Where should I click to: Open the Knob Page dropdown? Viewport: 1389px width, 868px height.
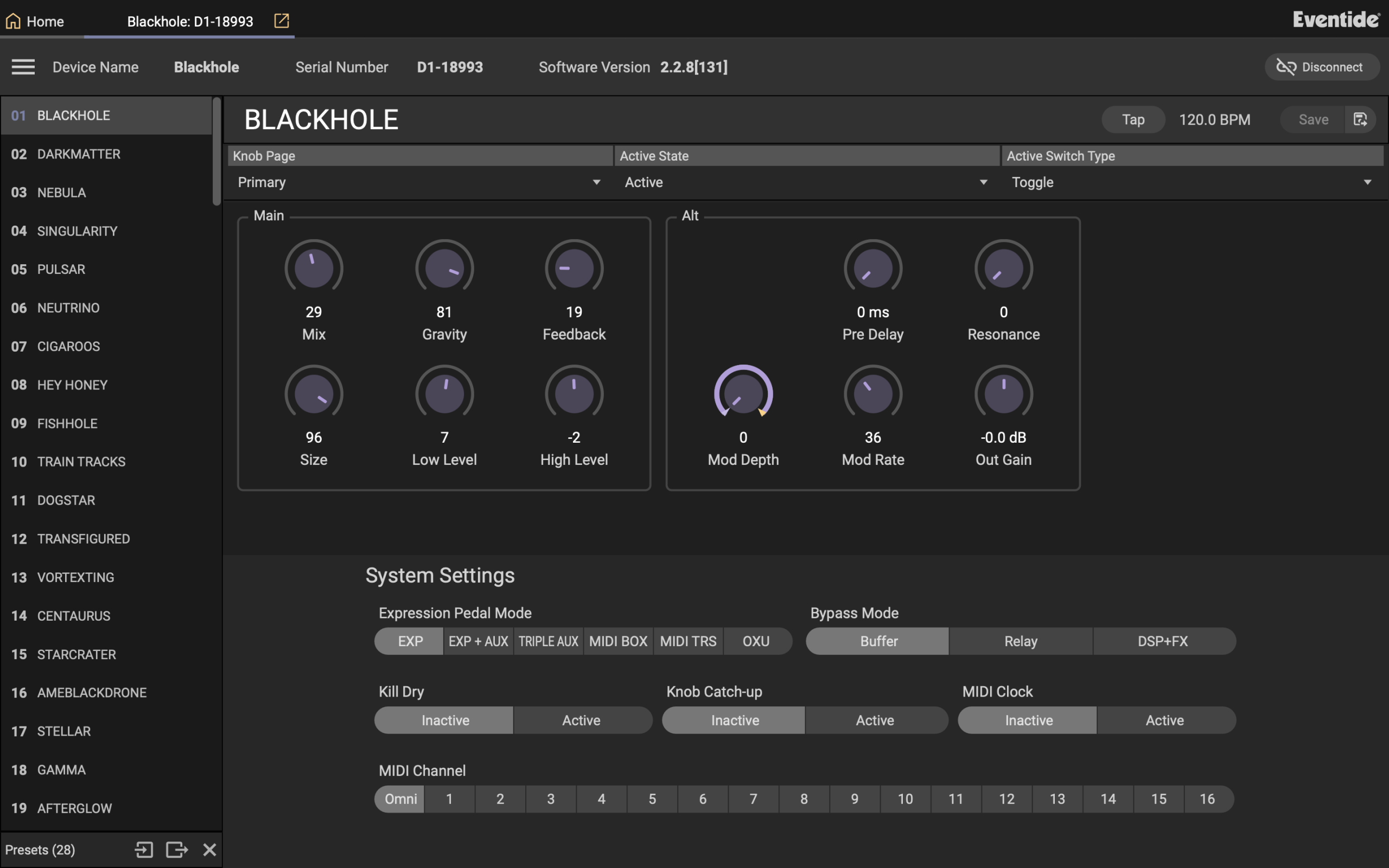point(420,182)
